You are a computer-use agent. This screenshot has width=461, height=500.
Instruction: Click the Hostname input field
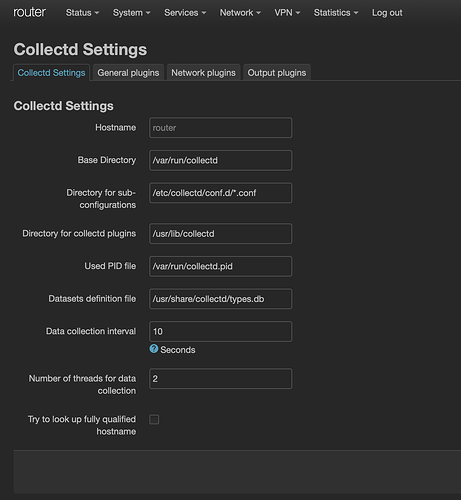click(221, 128)
